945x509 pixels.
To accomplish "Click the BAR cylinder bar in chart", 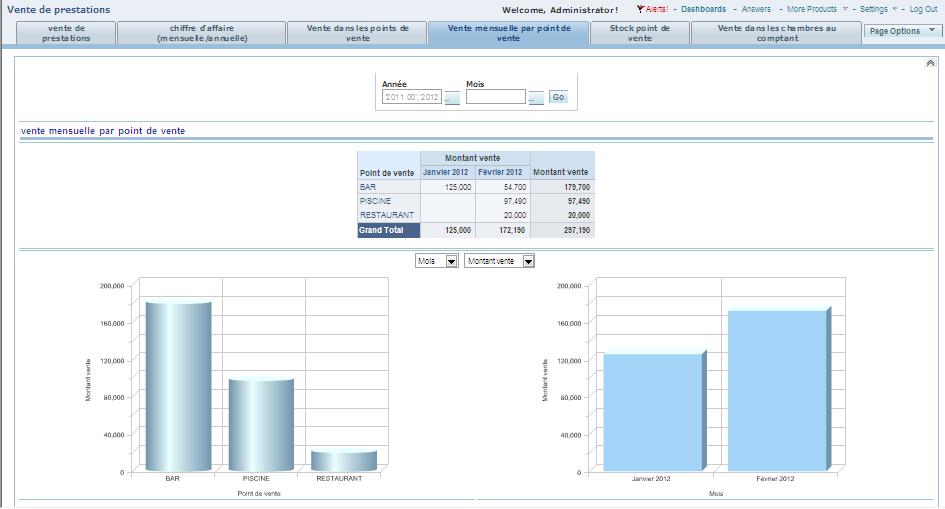I will coord(178,386).
